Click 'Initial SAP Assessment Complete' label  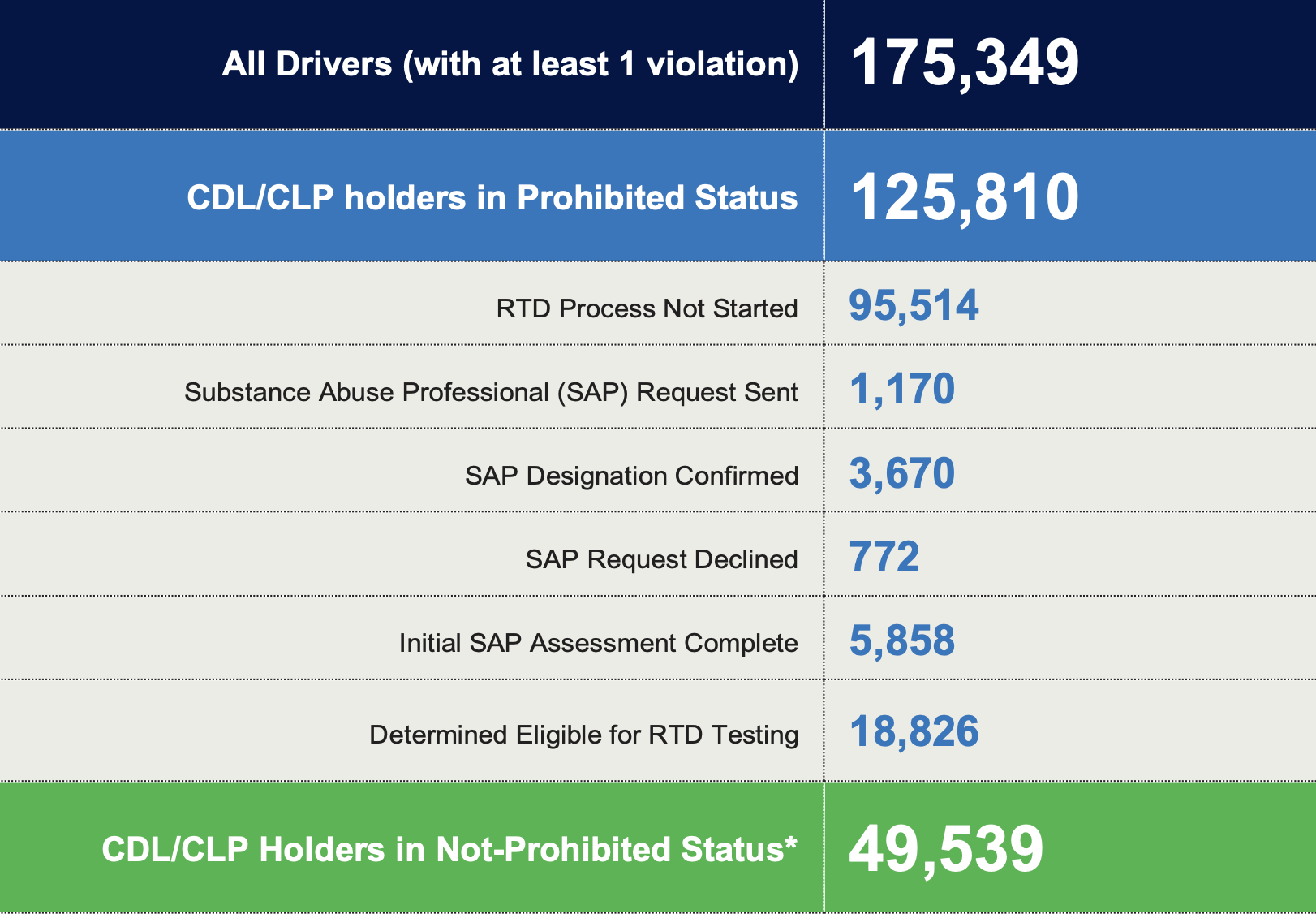(598, 643)
